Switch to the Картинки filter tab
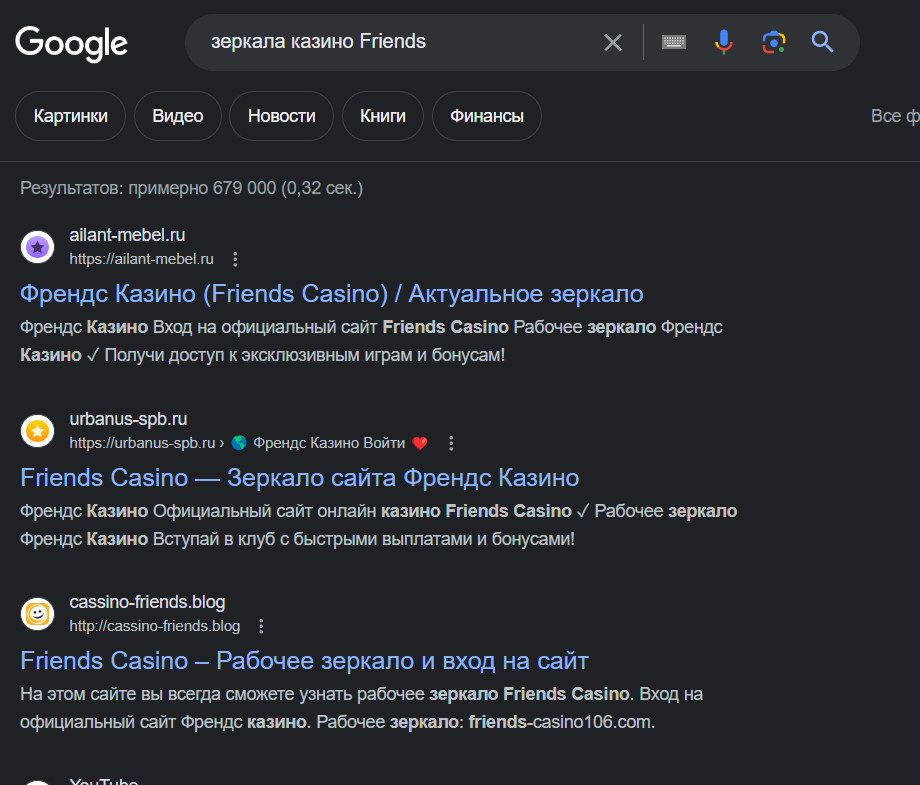920x785 pixels. [70, 116]
